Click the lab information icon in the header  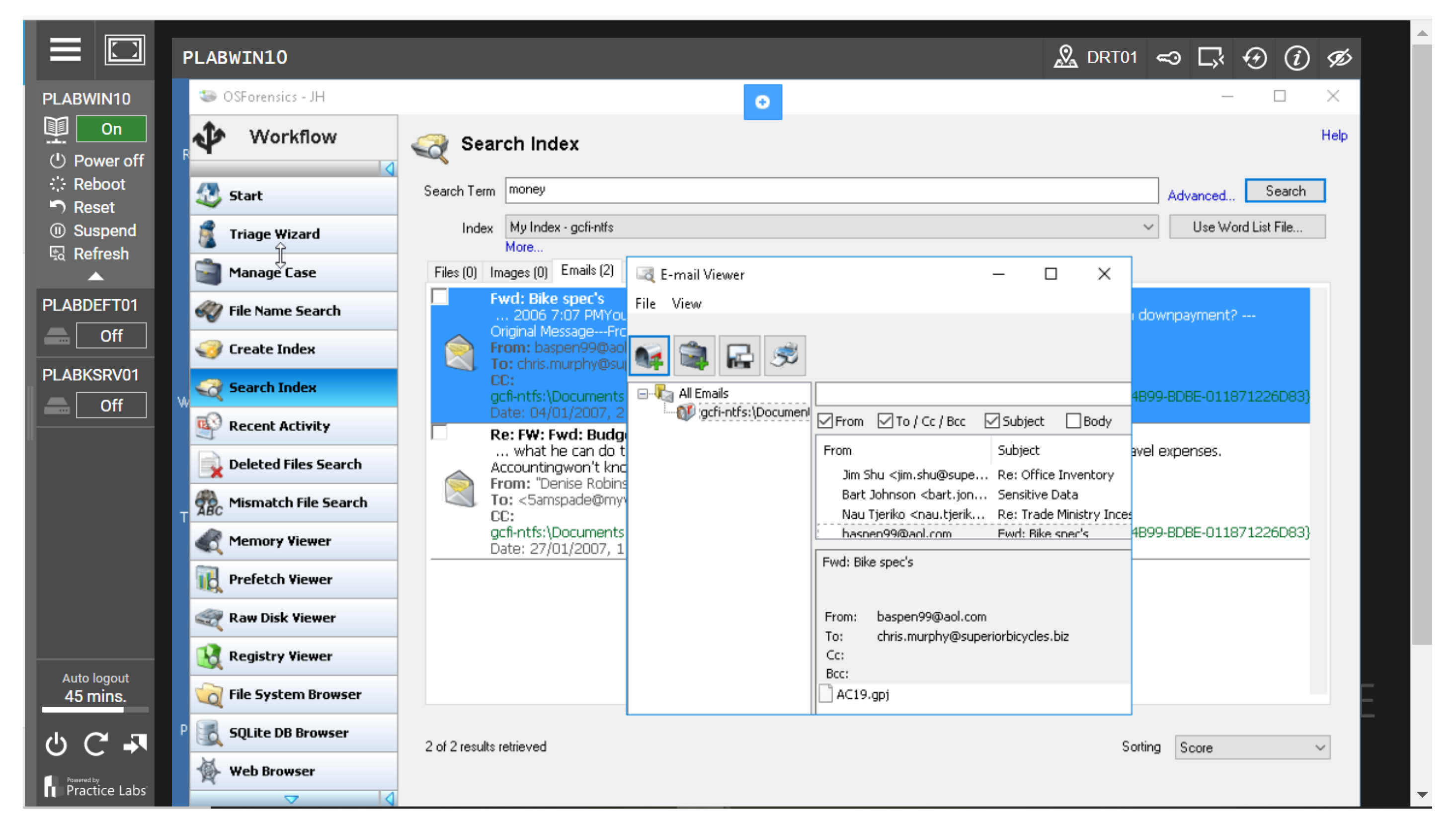pos(1296,58)
